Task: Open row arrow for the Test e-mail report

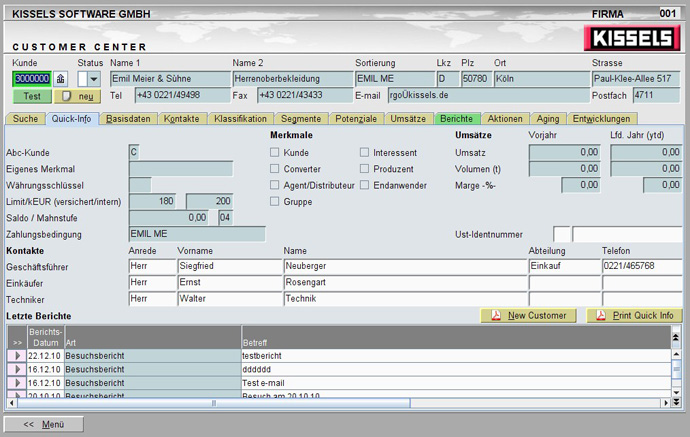Action: coord(17,383)
